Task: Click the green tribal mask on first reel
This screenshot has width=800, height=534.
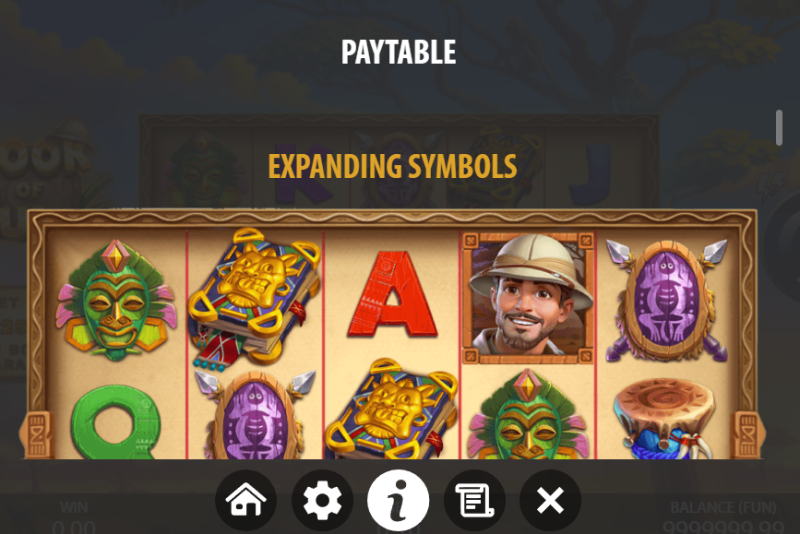Action: [116, 300]
